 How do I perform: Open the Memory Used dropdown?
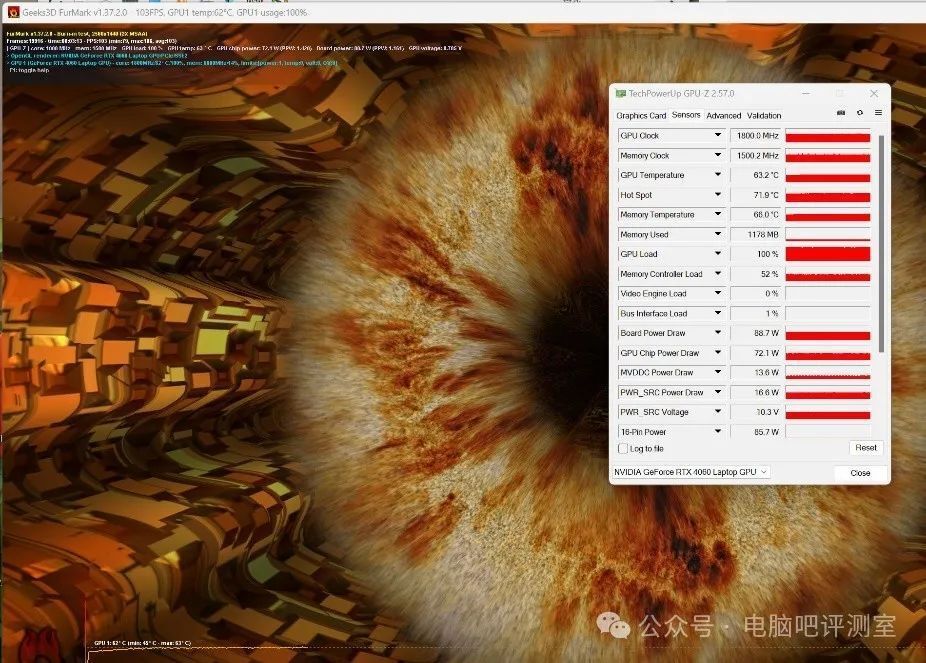coord(718,234)
